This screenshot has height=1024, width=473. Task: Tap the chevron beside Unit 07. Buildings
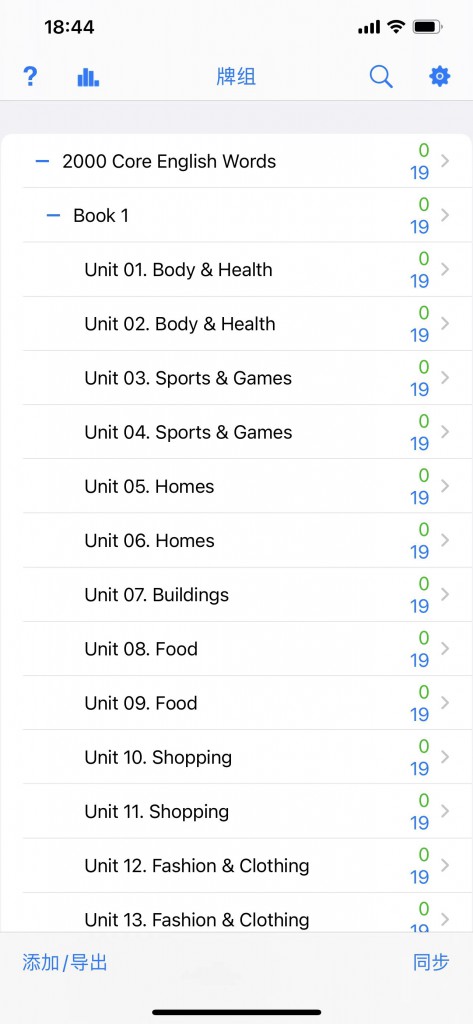pyautogui.click(x=446, y=594)
